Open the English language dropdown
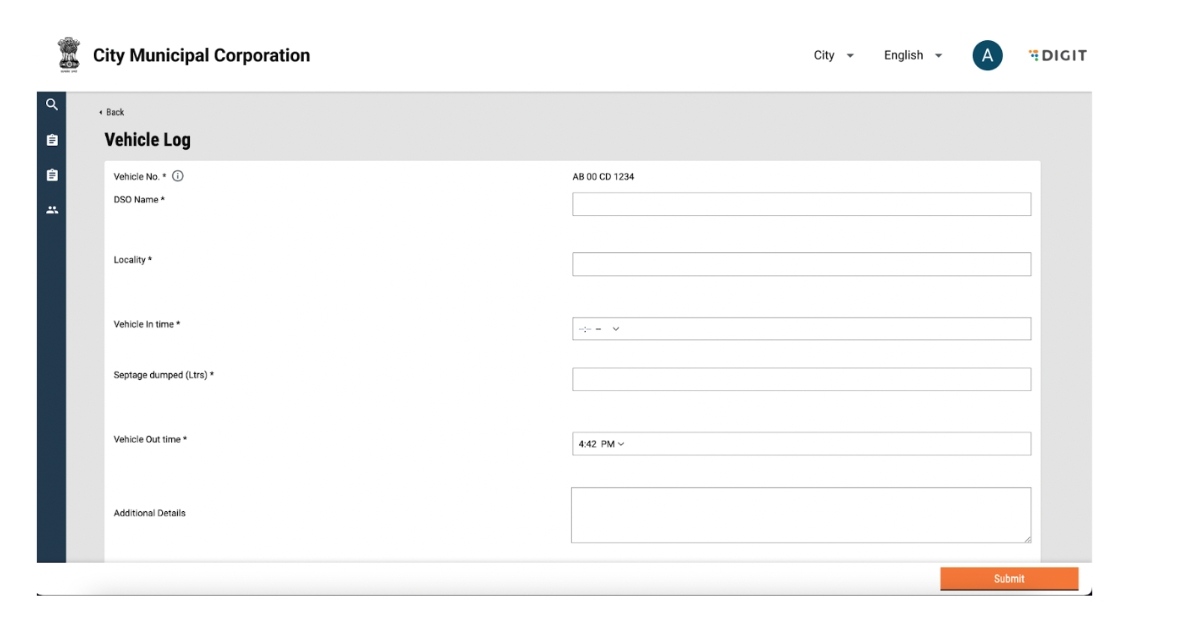 912,56
